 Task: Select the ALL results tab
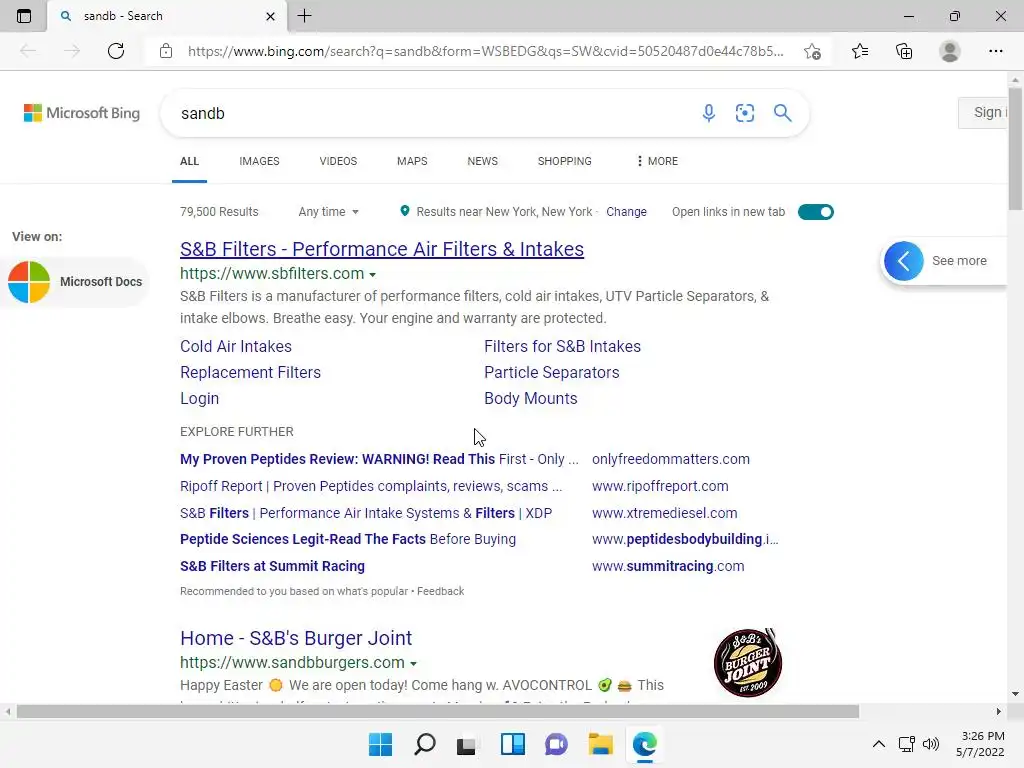[189, 161]
